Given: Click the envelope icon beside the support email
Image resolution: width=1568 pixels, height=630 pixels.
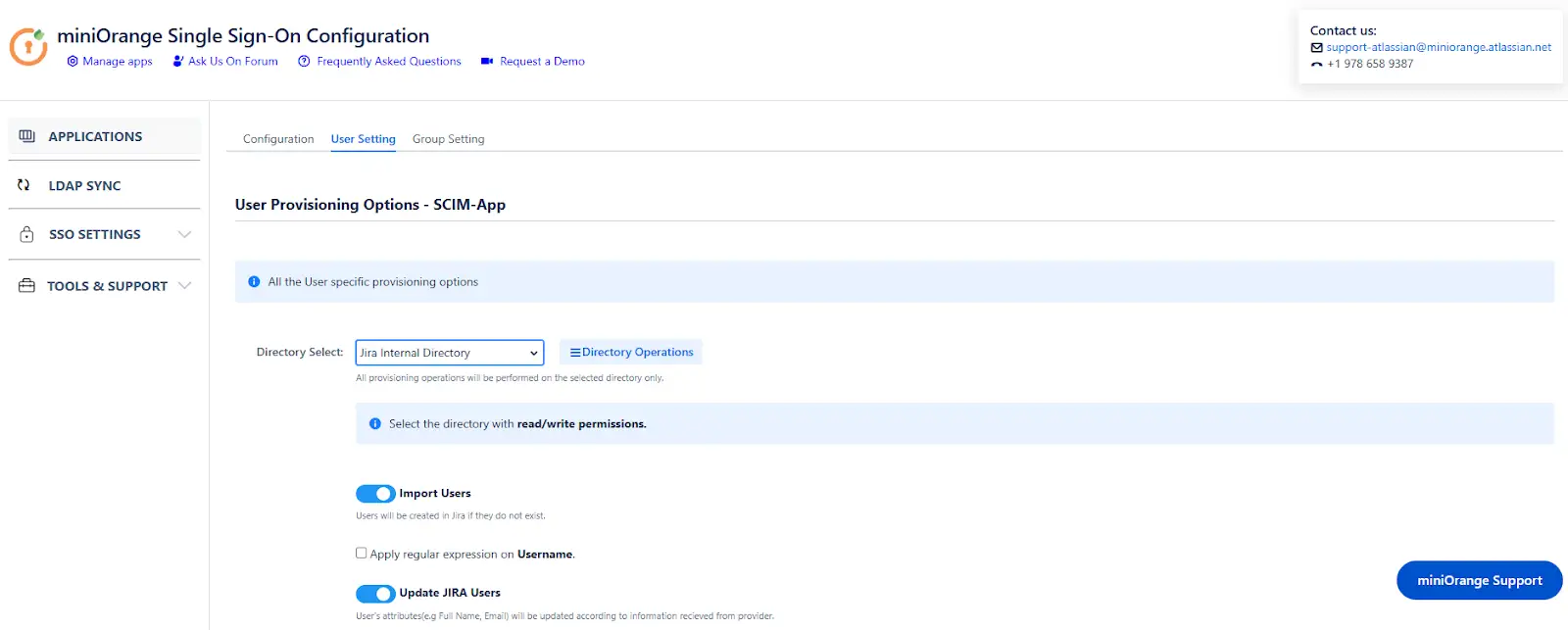Looking at the screenshot, I should (x=1317, y=47).
